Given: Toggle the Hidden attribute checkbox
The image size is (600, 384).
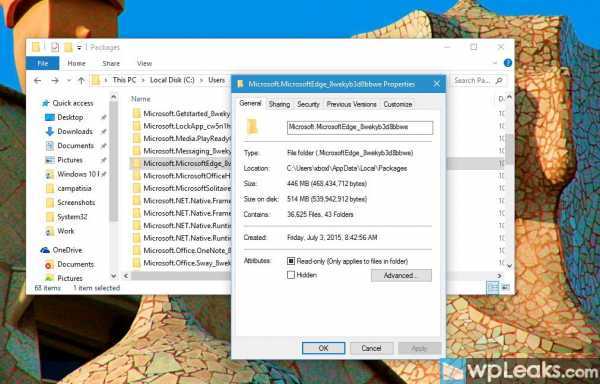Looking at the screenshot, I should 291,275.
